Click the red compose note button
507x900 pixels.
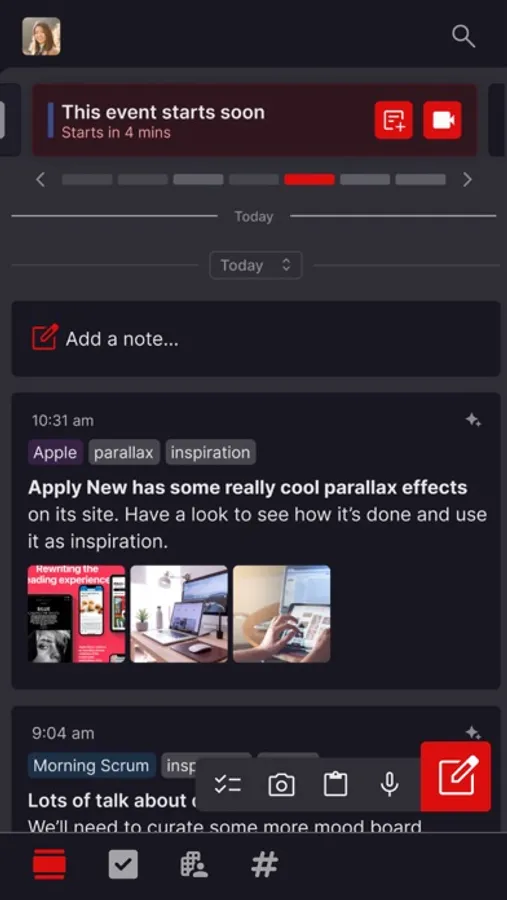coord(456,777)
